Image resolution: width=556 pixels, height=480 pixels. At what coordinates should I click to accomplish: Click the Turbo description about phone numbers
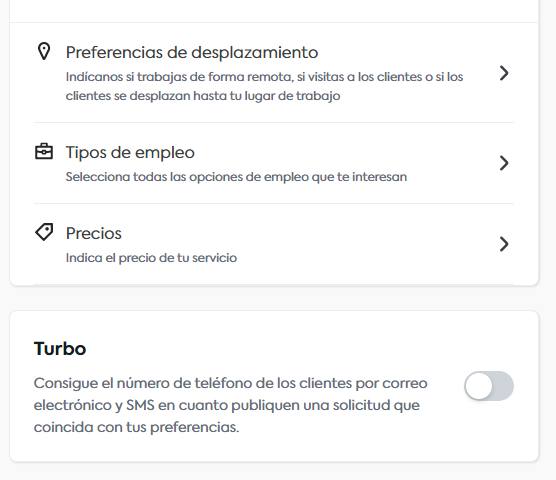(x=230, y=405)
